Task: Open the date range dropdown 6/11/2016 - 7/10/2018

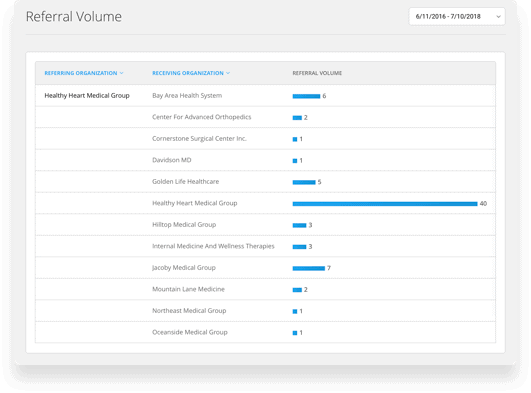Action: pyautogui.click(x=457, y=16)
